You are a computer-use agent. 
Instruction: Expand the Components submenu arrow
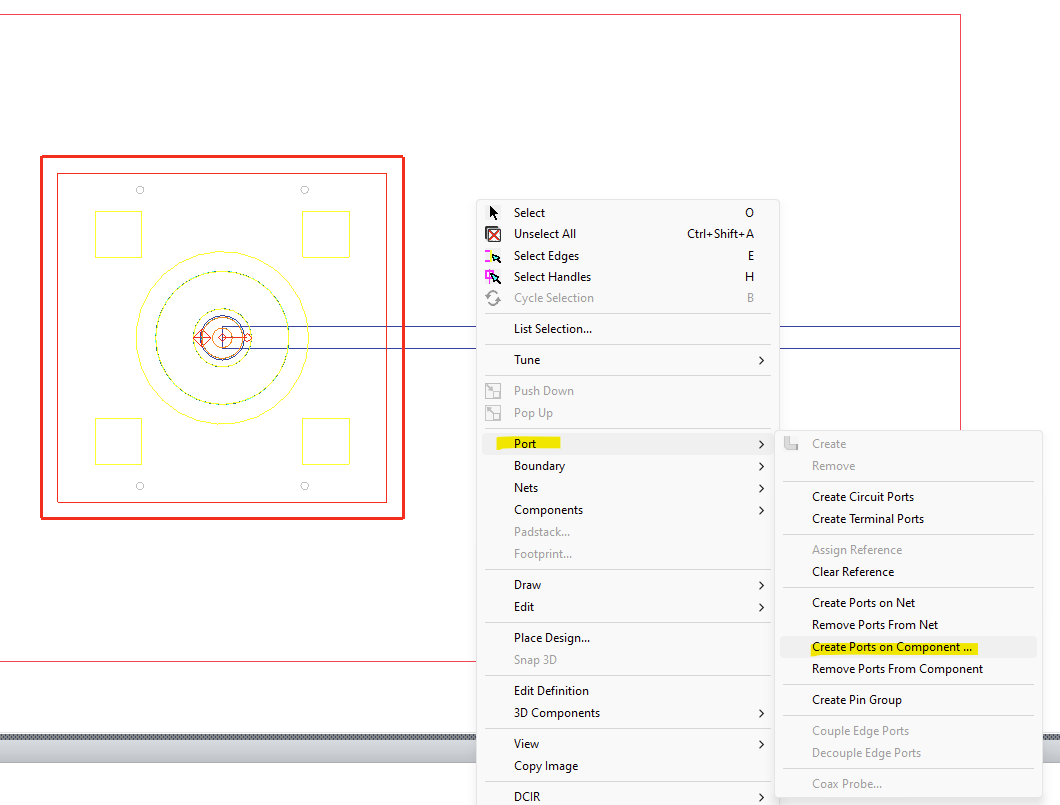click(x=761, y=510)
